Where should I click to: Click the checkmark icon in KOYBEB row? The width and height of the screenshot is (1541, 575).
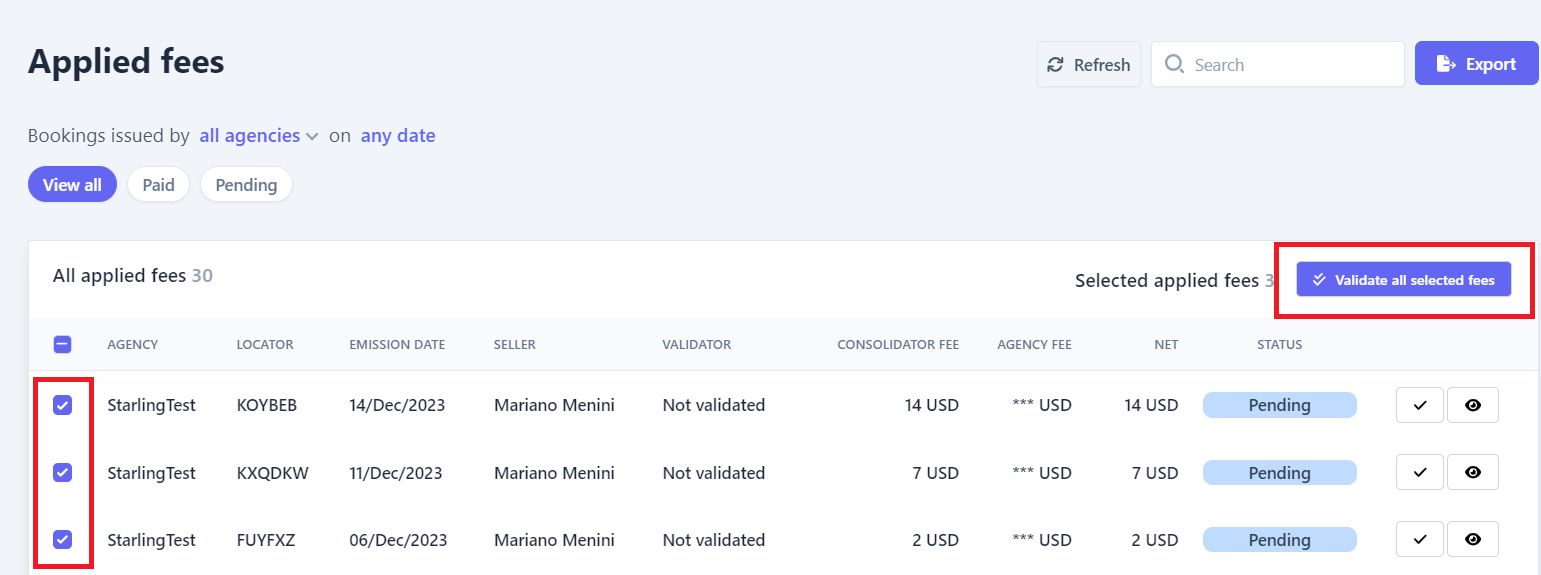tap(1420, 405)
